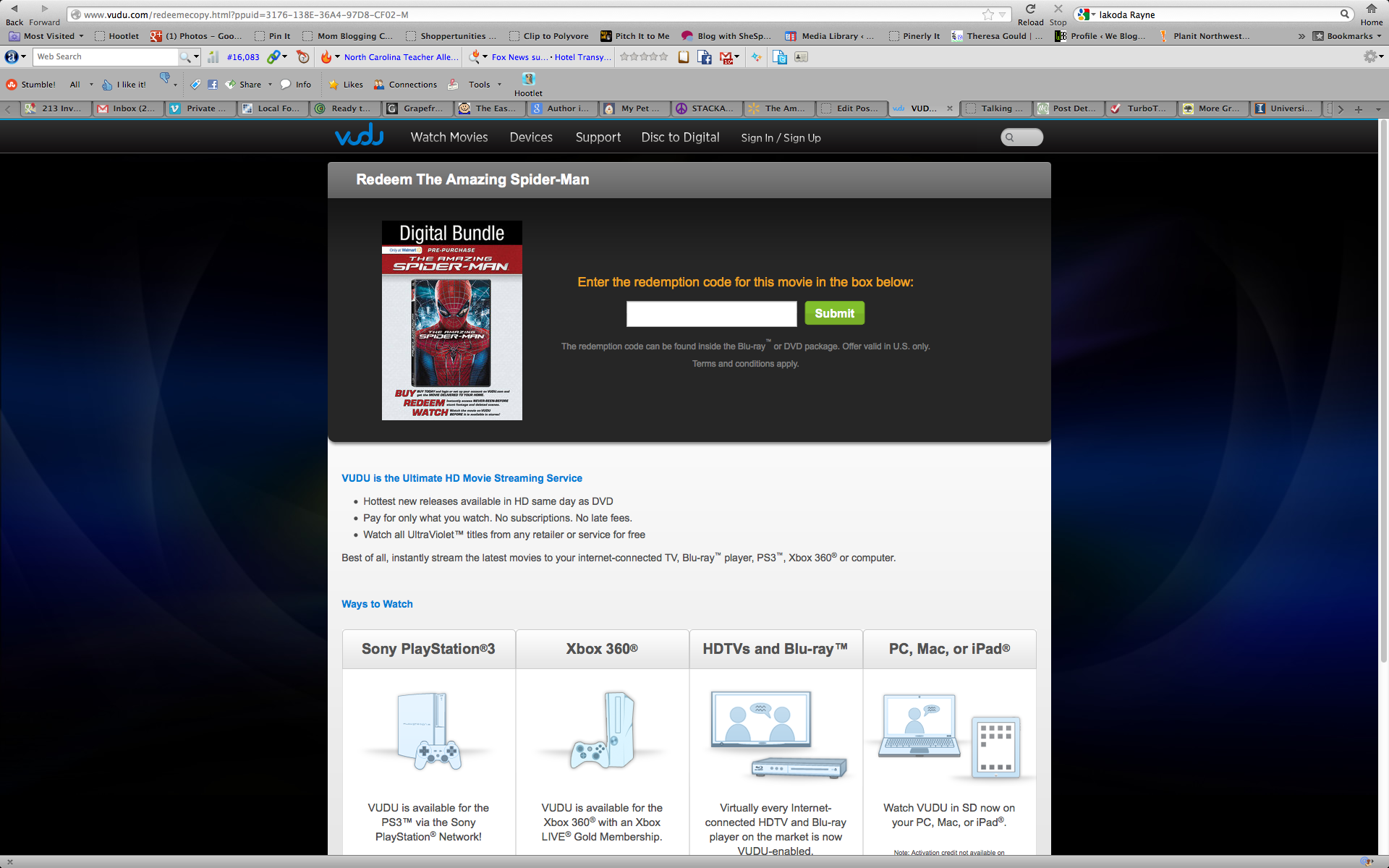Open a new tab with plus icon

coord(1359,109)
